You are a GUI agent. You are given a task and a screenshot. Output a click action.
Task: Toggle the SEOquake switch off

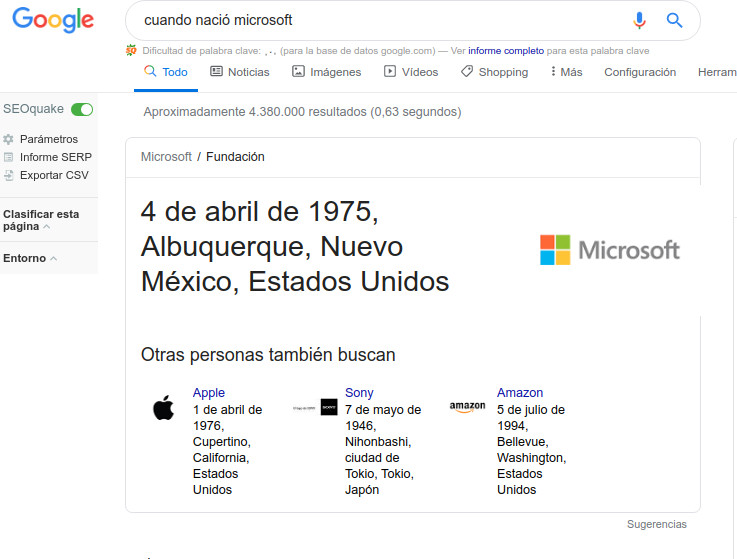[x=82, y=109]
